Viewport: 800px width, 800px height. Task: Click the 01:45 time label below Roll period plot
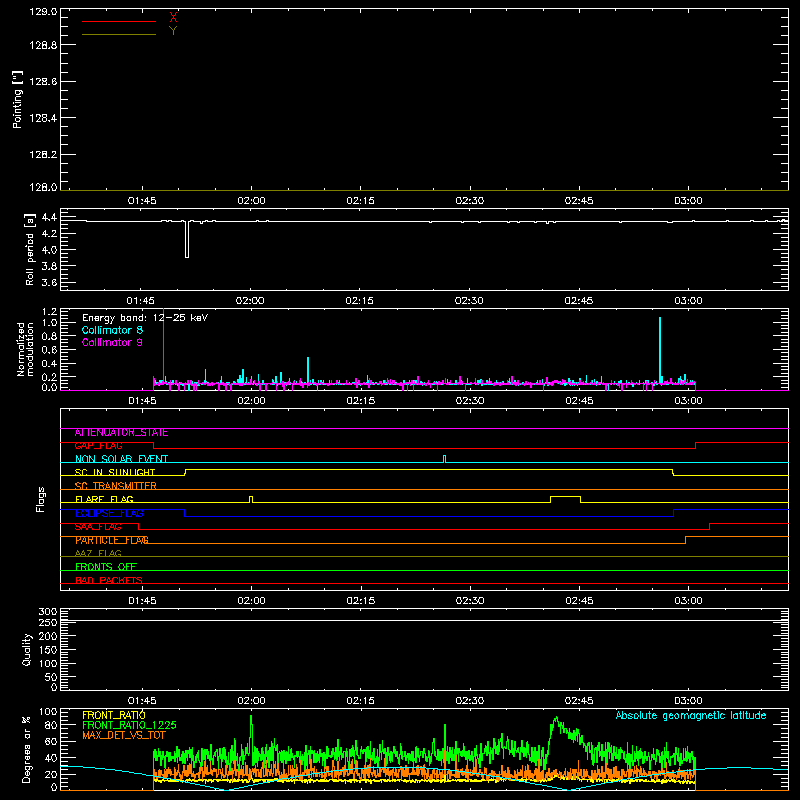(140, 301)
